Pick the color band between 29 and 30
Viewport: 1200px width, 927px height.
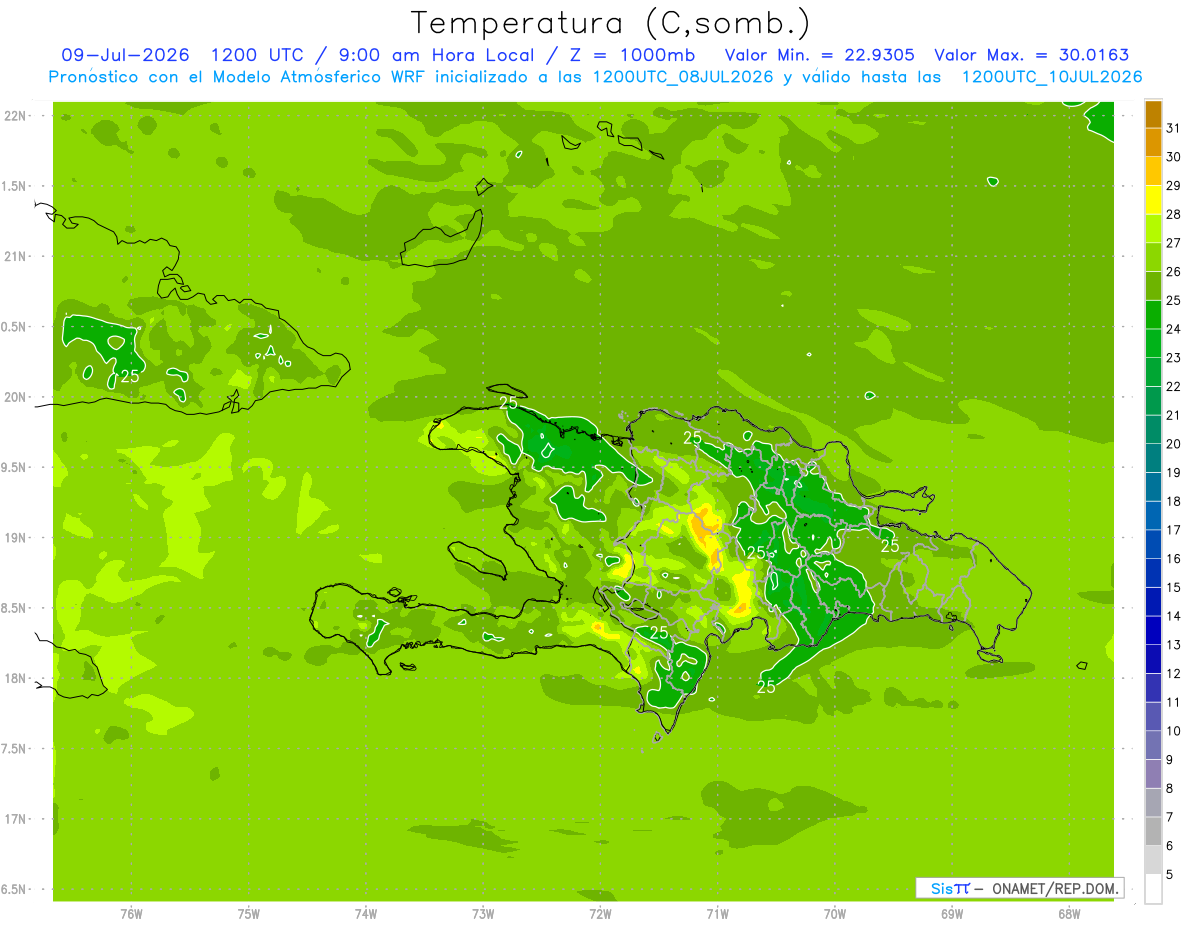(1153, 172)
